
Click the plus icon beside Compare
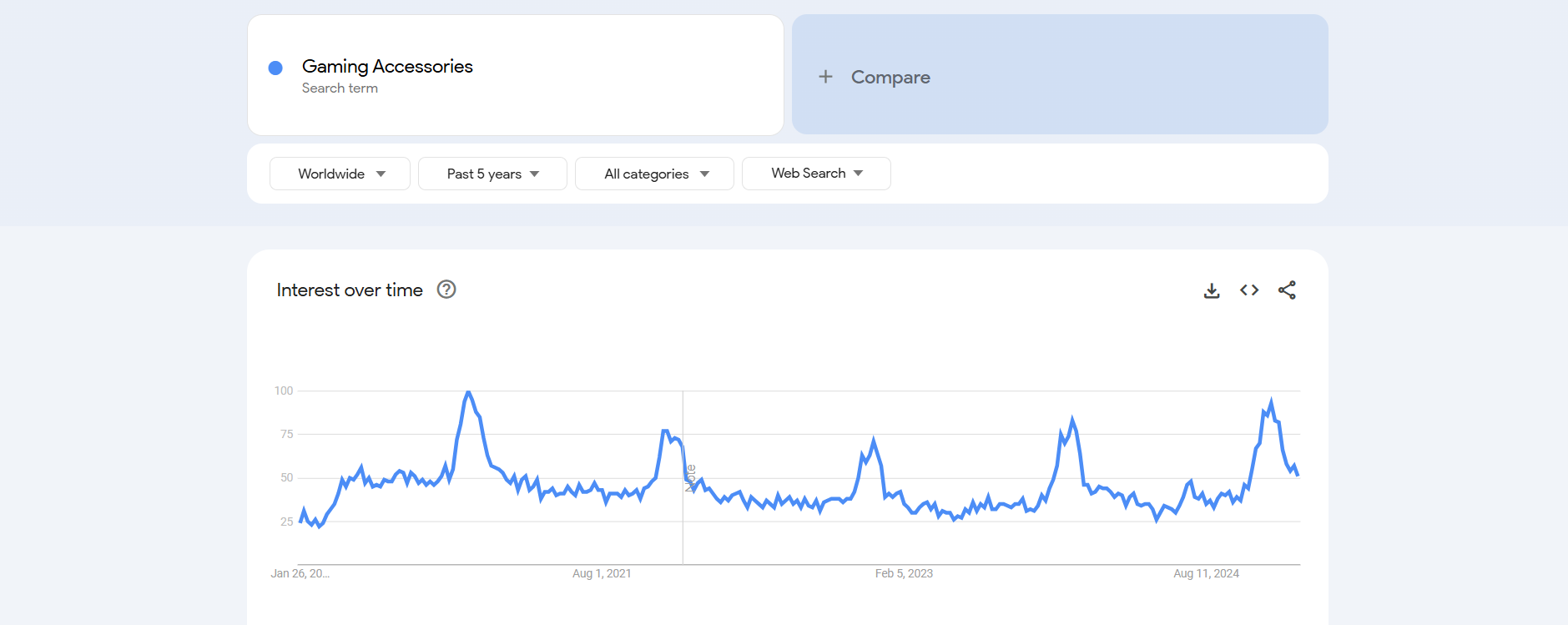825,77
